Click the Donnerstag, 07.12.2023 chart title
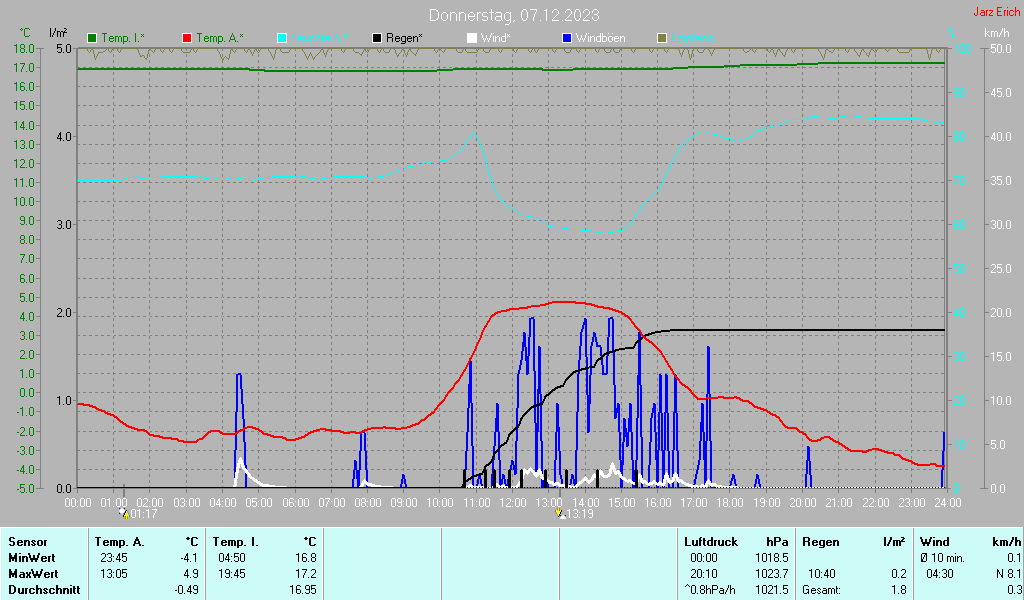This screenshot has height=600, width=1024. pyautogui.click(x=514, y=15)
